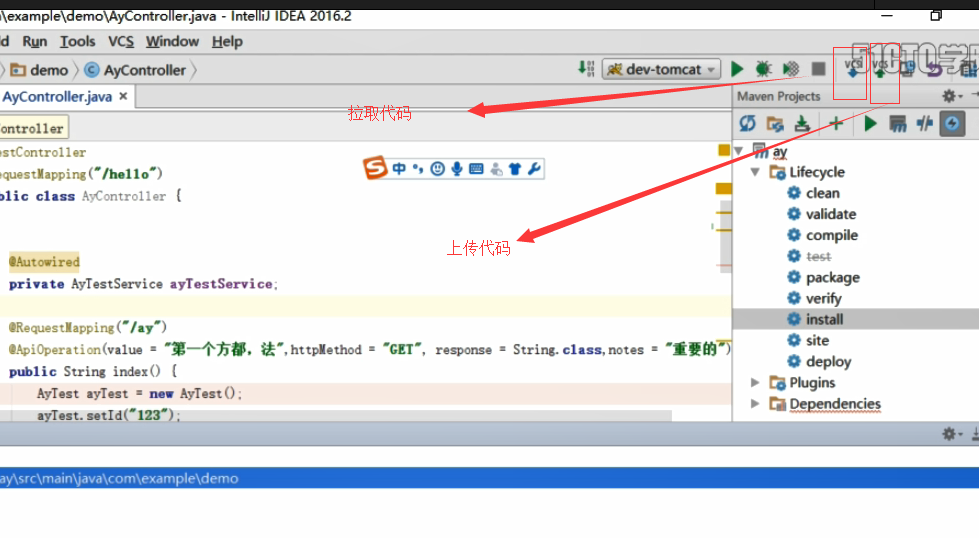This screenshot has height=538, width=979.
Task: Open Sogou emoji panel
Action: [438, 169]
